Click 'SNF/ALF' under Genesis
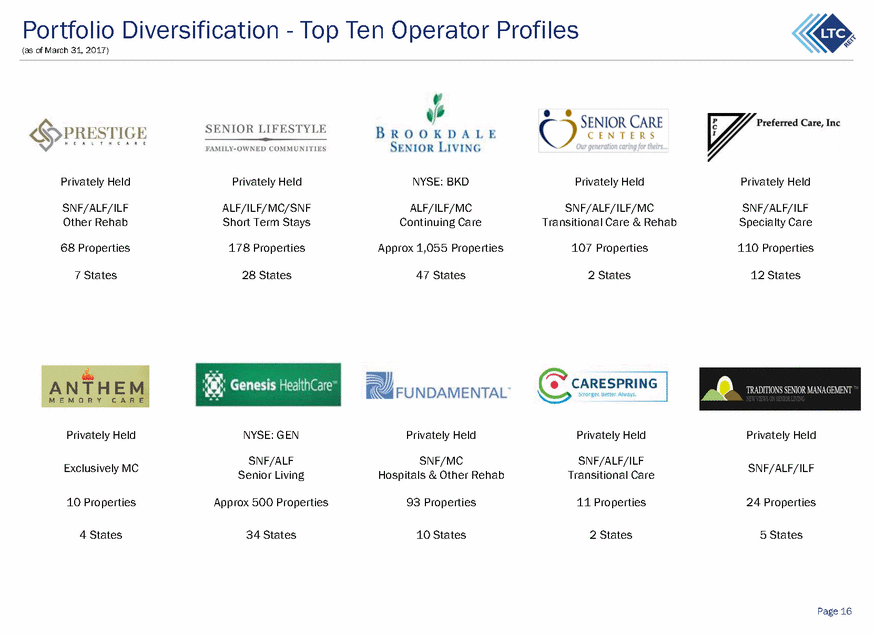 click(271, 461)
